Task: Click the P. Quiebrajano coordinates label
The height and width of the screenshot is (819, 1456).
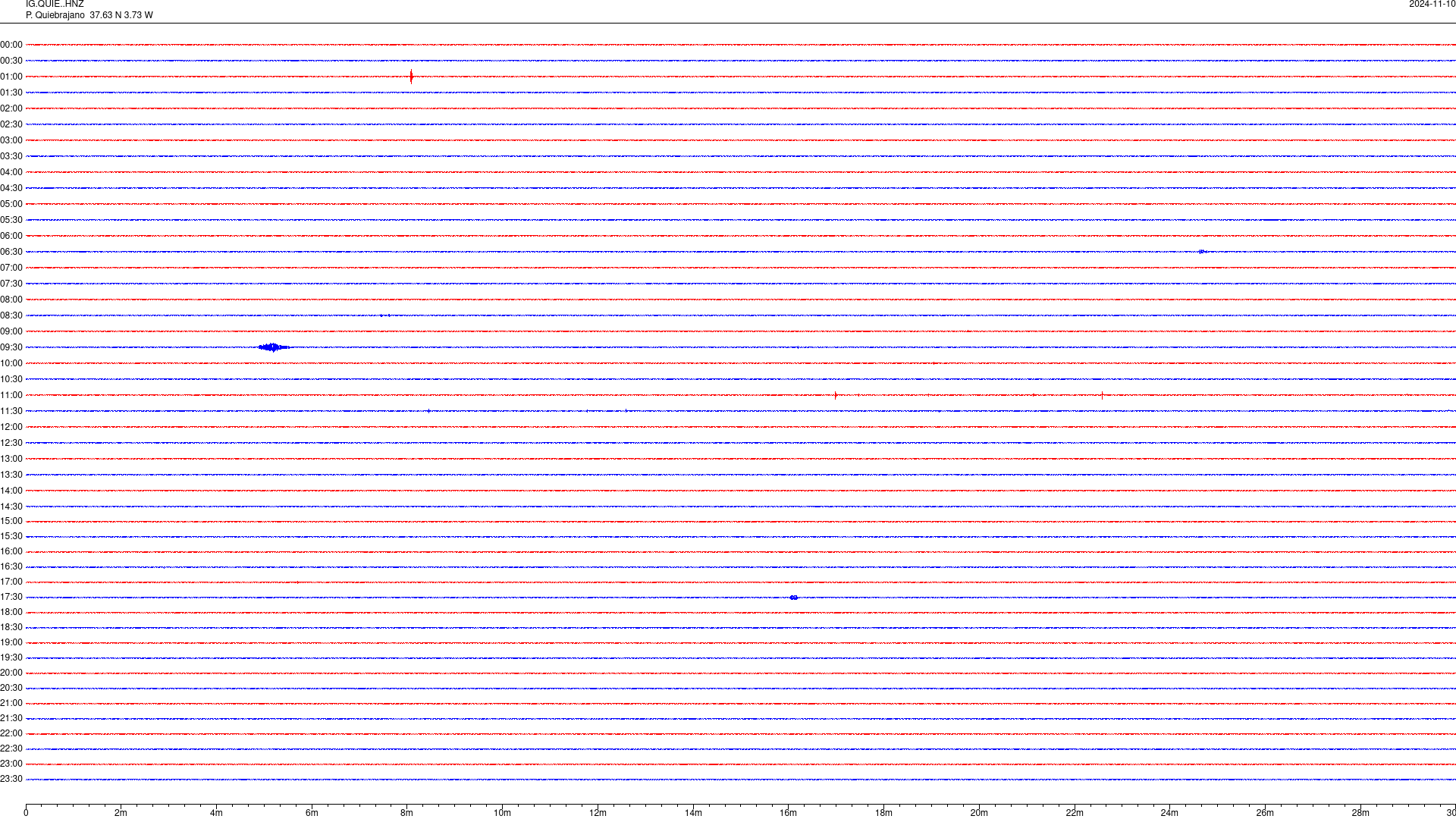Action: click(89, 15)
